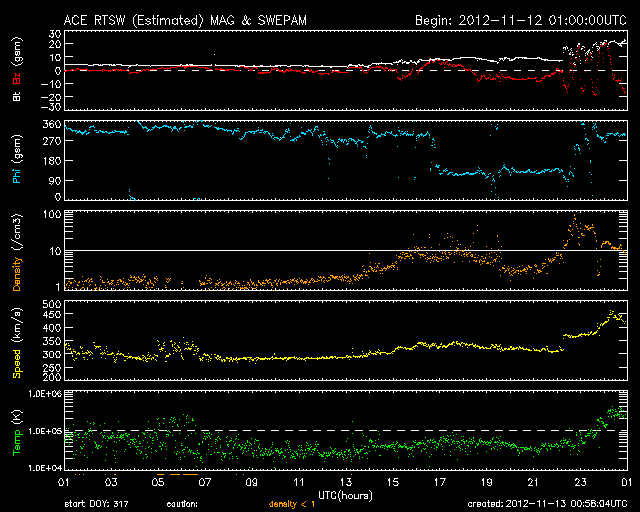Click the 'caution:' footer label
The width and height of the screenshot is (640, 512).
tap(182, 504)
